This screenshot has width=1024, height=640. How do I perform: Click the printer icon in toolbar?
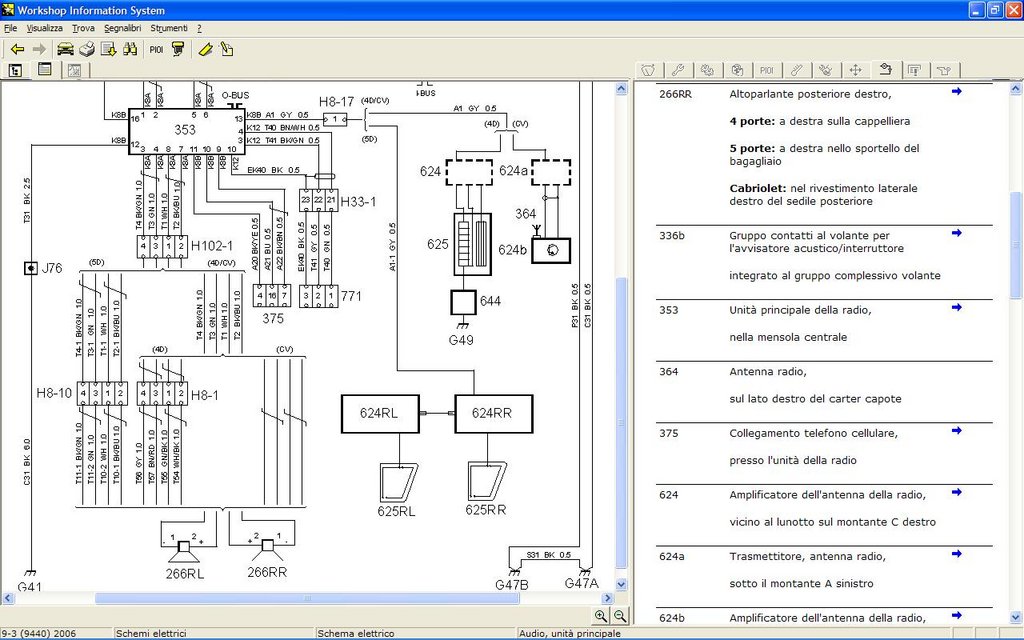(87, 49)
